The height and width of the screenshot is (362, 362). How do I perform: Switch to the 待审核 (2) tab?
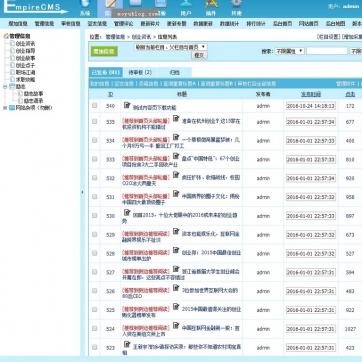tap(140, 72)
